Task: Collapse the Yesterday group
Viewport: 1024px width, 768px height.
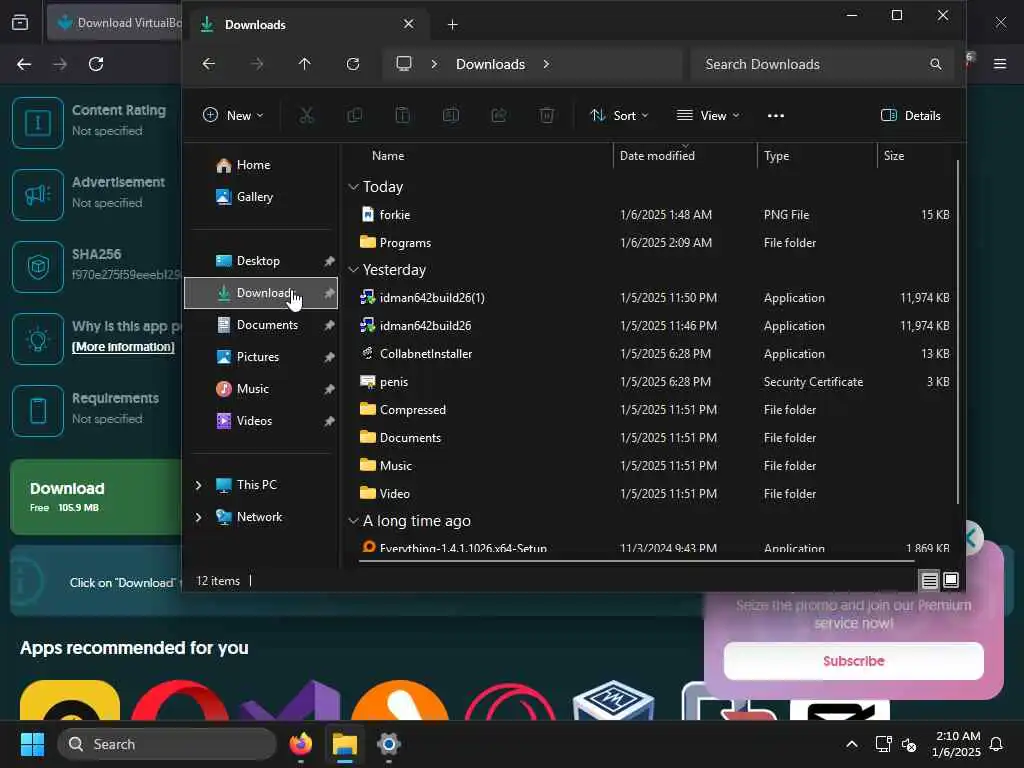Action: (x=353, y=270)
